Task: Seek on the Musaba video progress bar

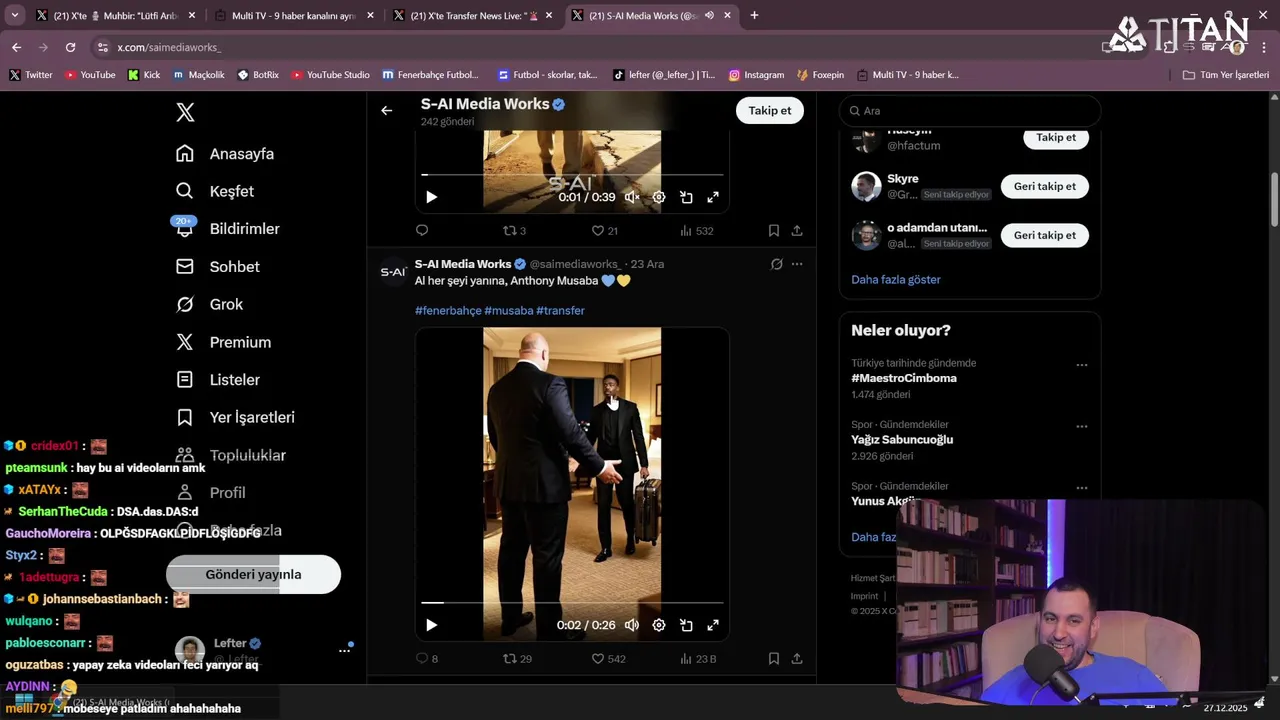Action: pos(572,603)
